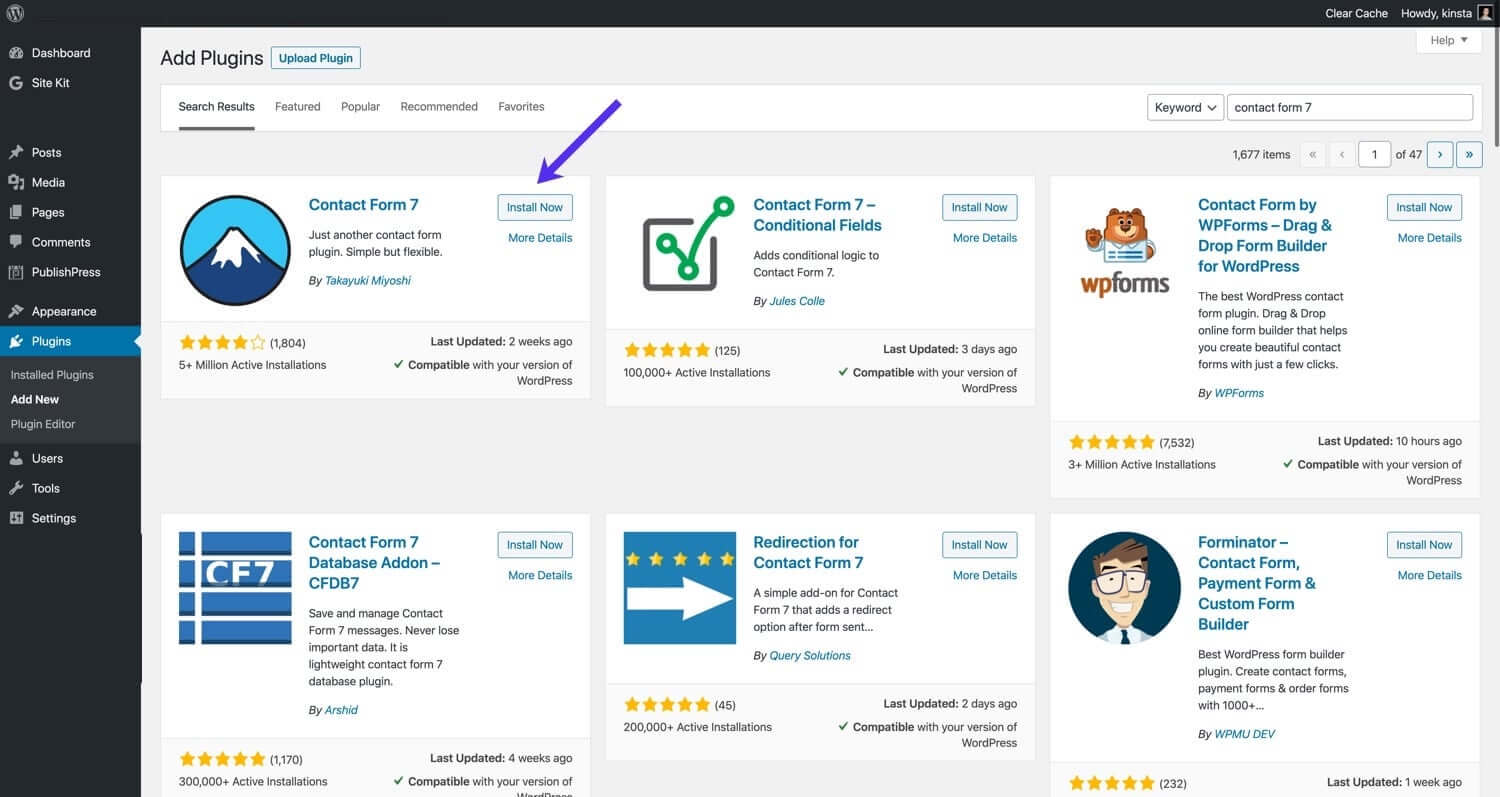Open the CF7 Database Addon thumbnail
1500x797 pixels.
[x=235, y=588]
